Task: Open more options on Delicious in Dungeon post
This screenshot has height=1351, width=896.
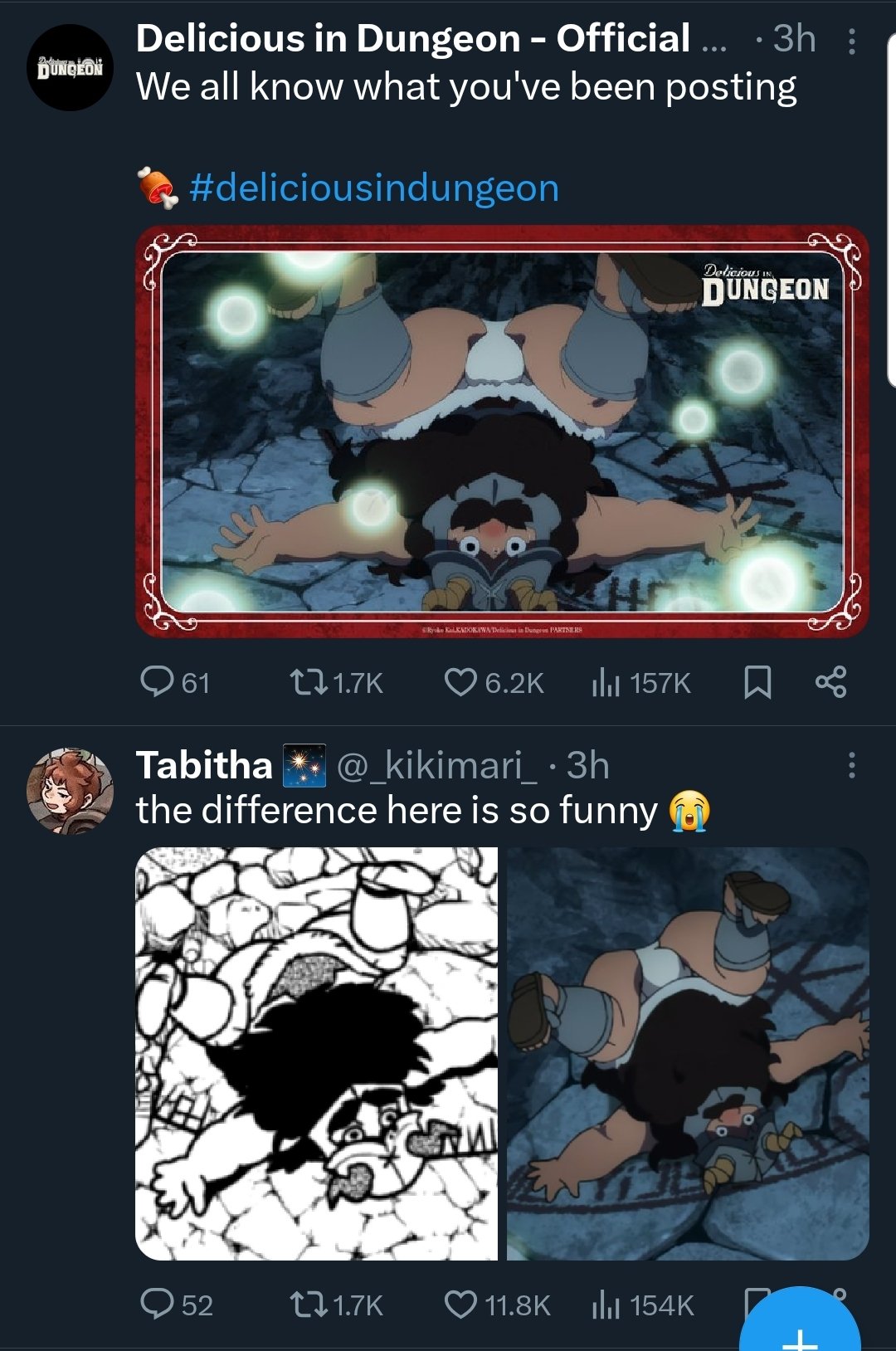Action: tap(851, 41)
